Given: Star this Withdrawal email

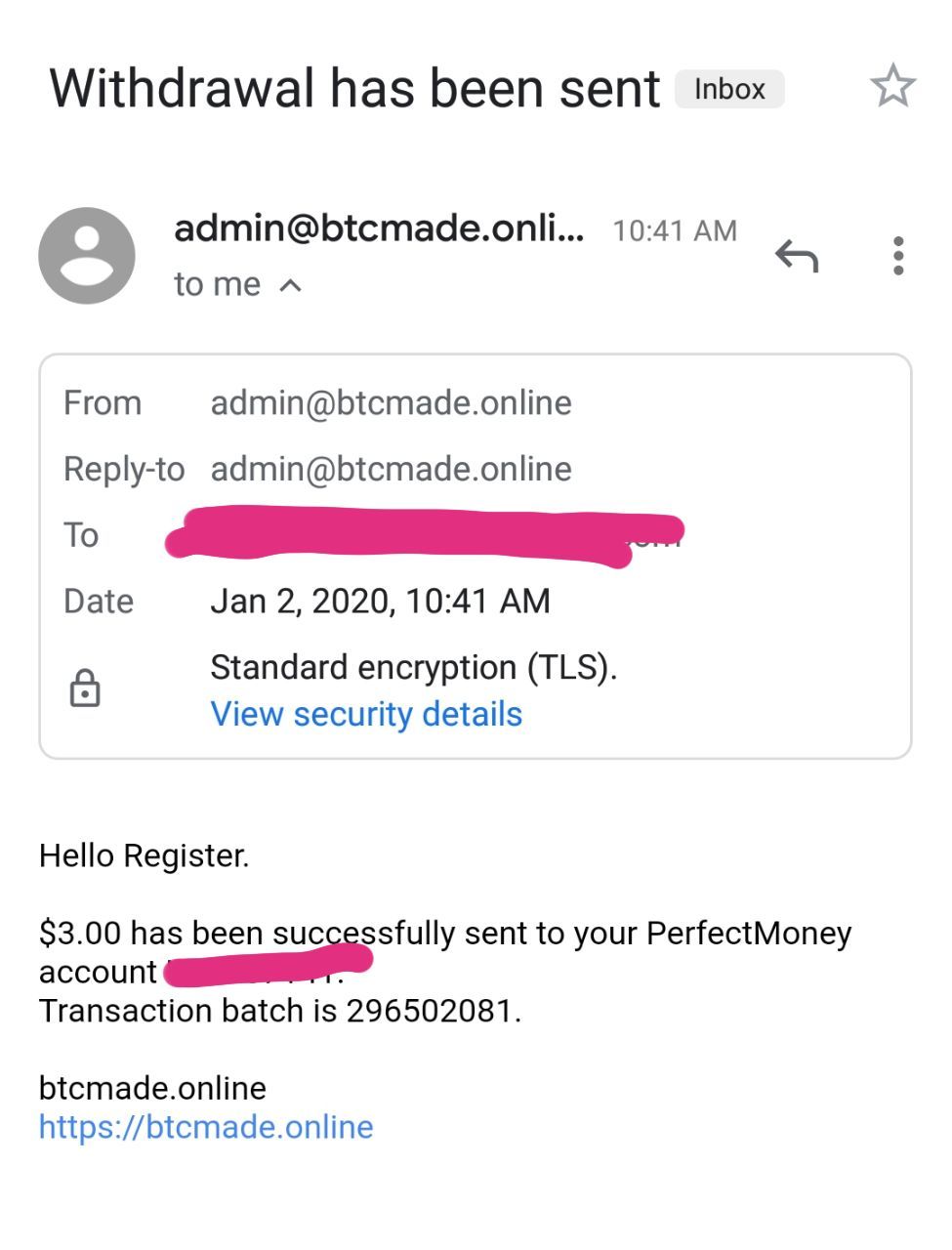Looking at the screenshot, I should (892, 87).
